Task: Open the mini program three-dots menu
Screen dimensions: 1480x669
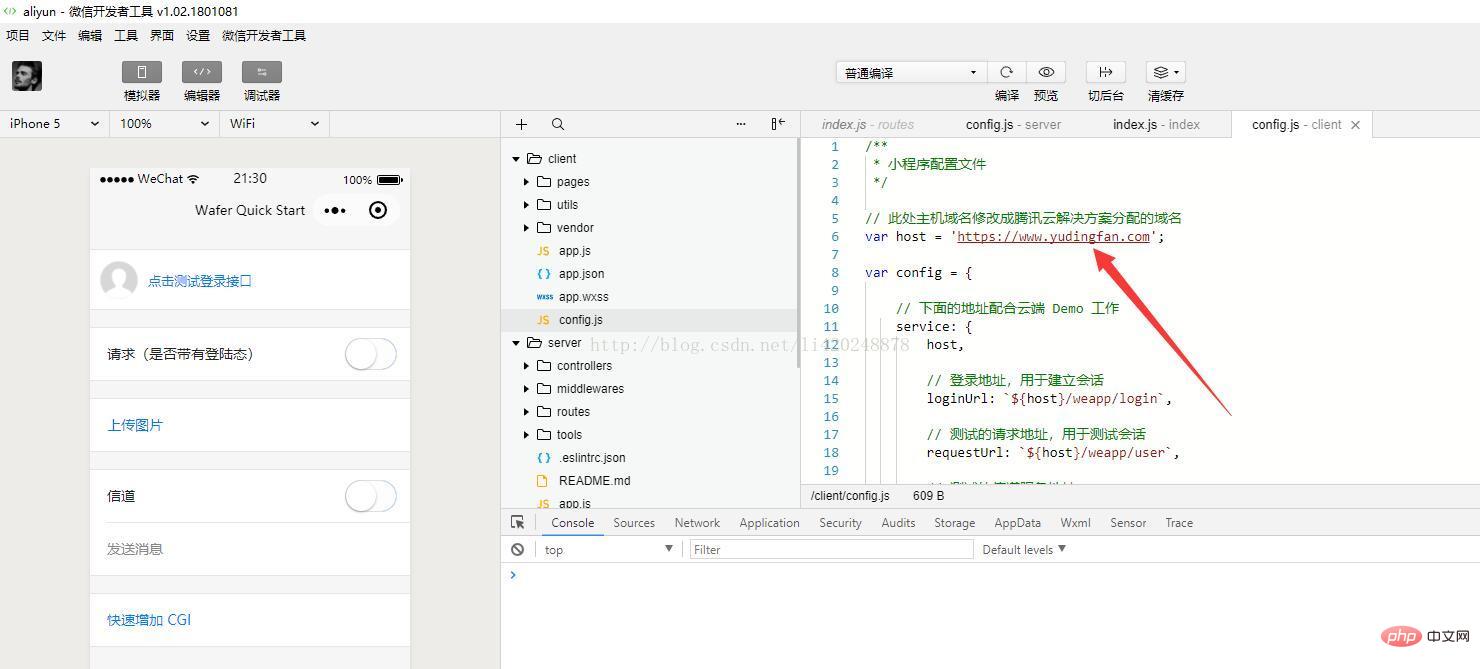Action: click(335, 210)
